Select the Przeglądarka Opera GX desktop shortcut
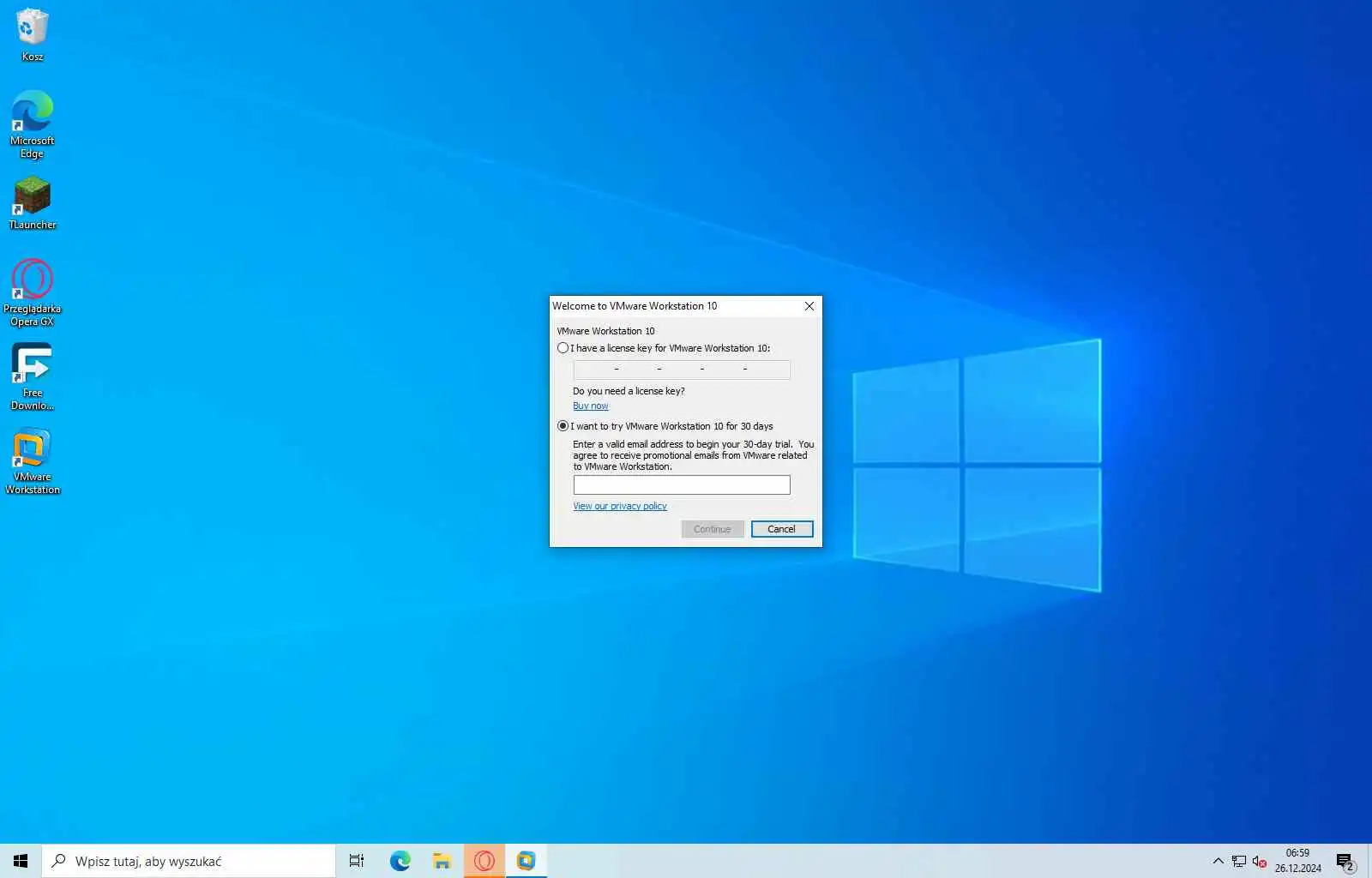 coord(32,292)
